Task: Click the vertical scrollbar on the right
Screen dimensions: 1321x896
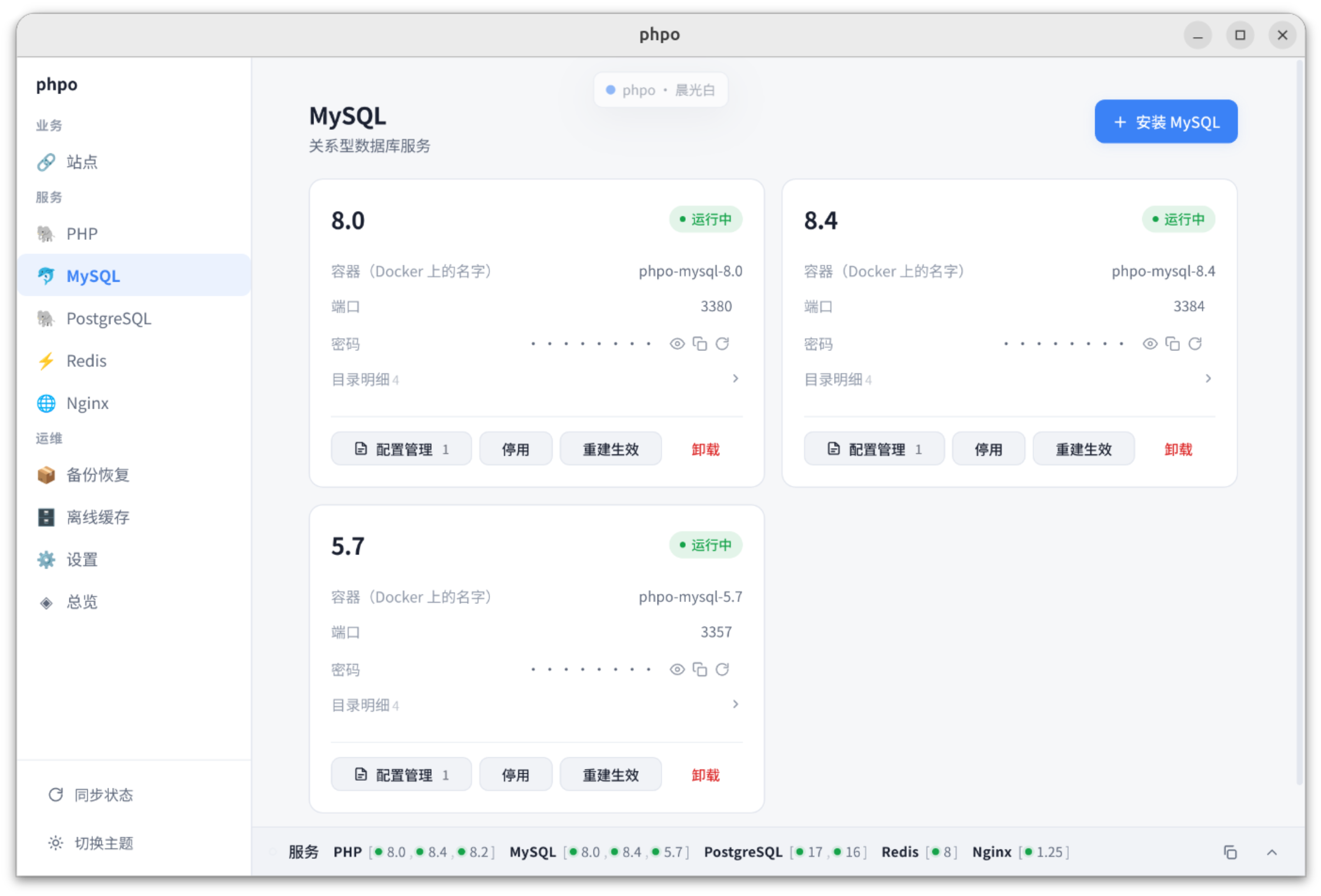Action: tap(1299, 422)
